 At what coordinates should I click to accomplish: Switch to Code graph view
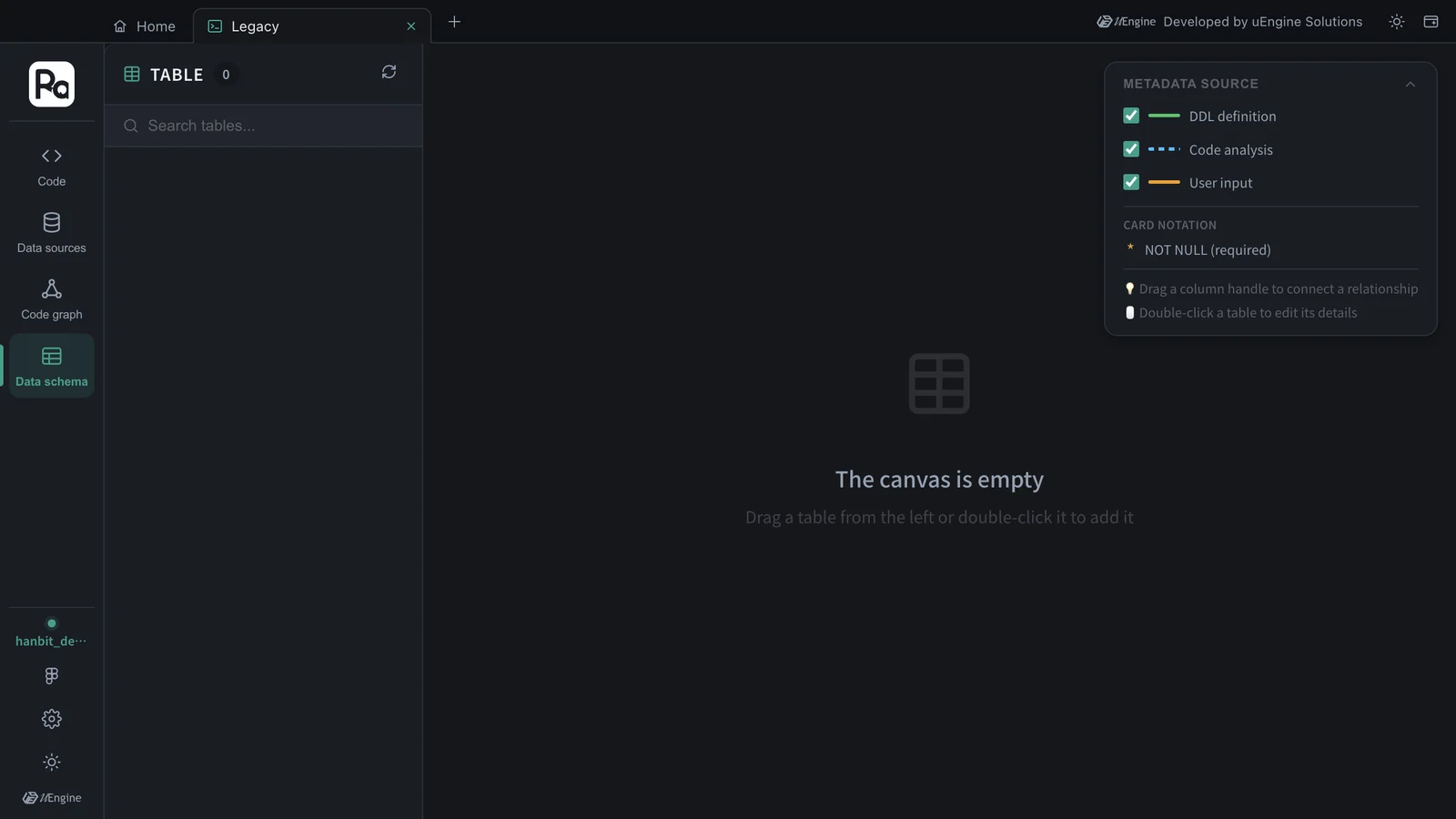pos(52,299)
